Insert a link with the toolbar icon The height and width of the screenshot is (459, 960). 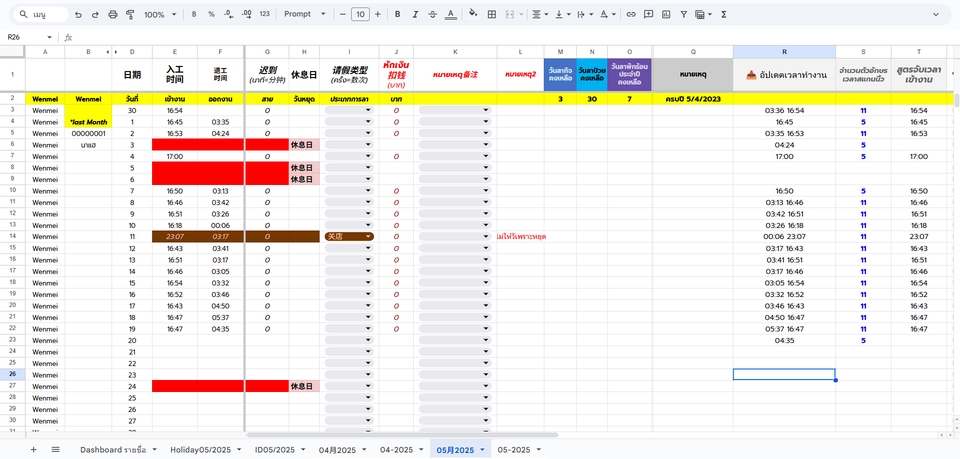pyautogui.click(x=631, y=14)
